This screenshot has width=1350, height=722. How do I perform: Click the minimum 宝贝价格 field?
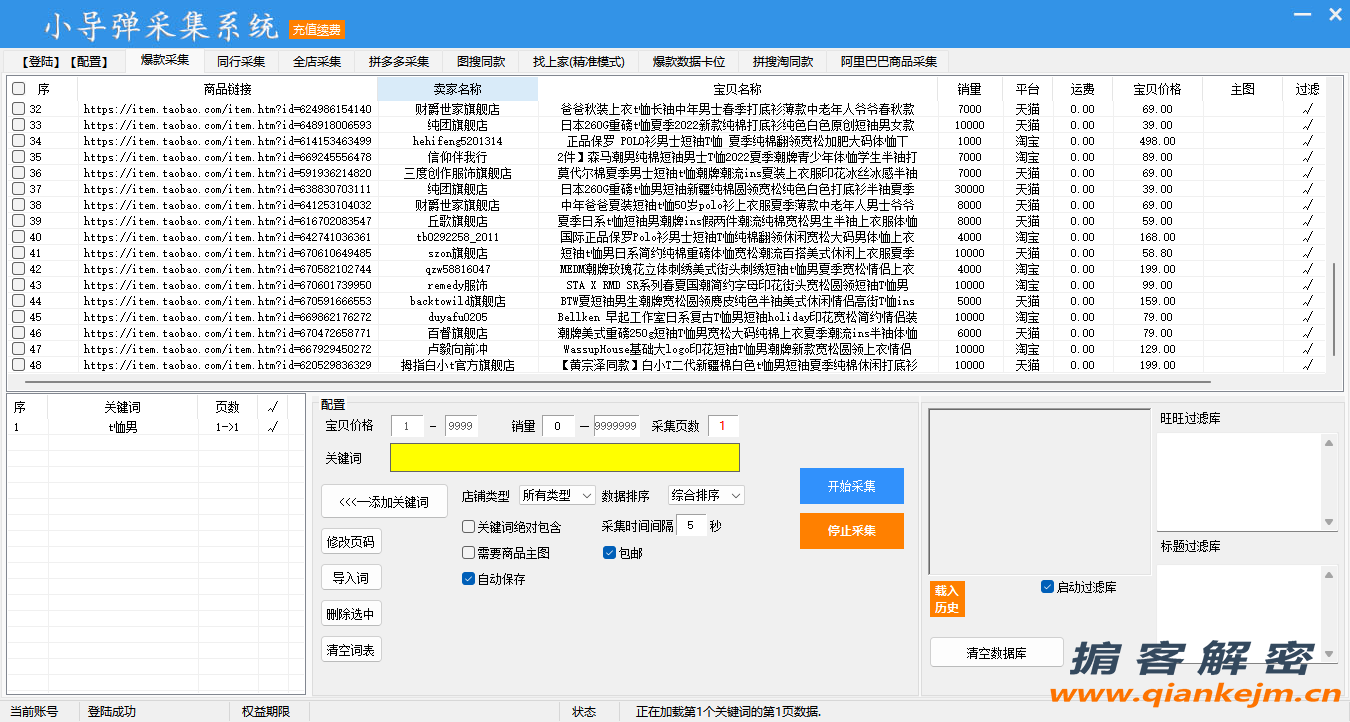(x=407, y=427)
